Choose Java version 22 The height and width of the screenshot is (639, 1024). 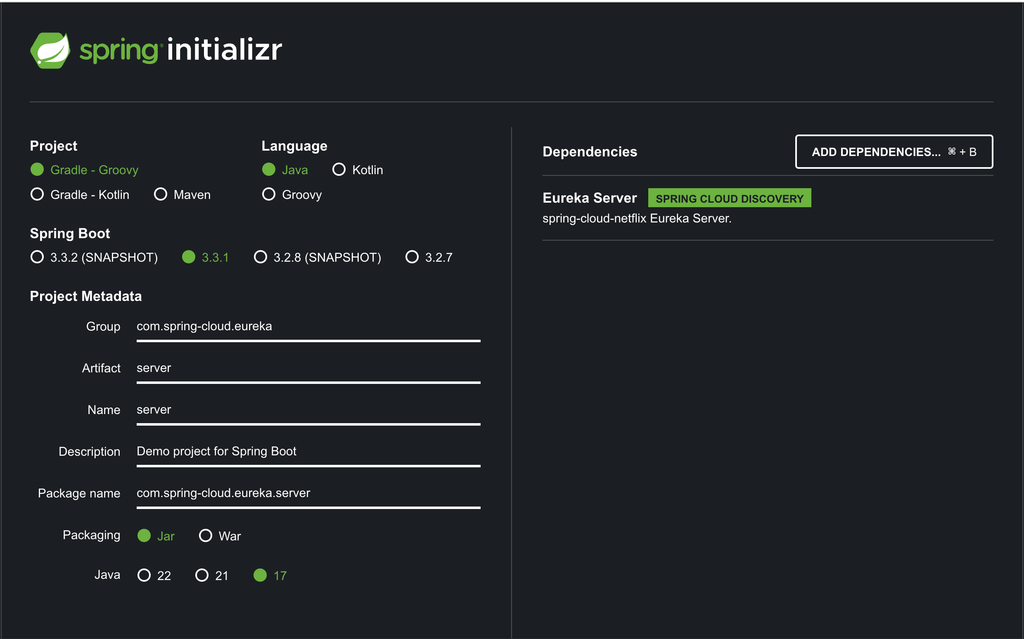[154, 575]
